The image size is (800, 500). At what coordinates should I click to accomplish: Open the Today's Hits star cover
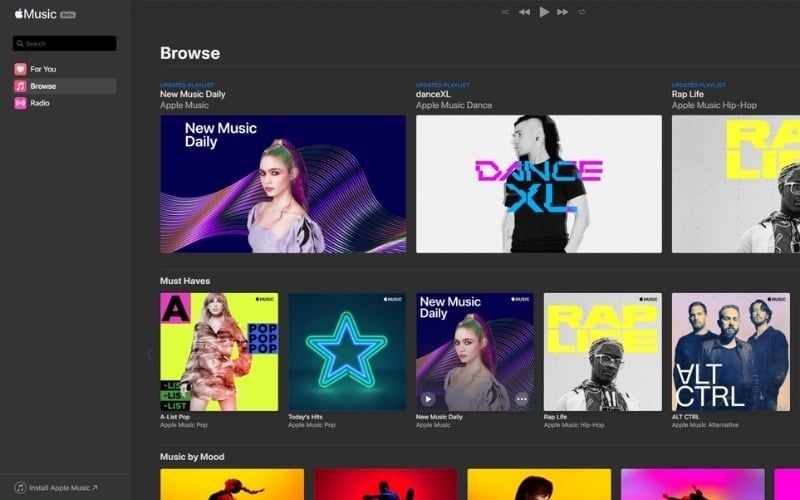[x=347, y=352]
